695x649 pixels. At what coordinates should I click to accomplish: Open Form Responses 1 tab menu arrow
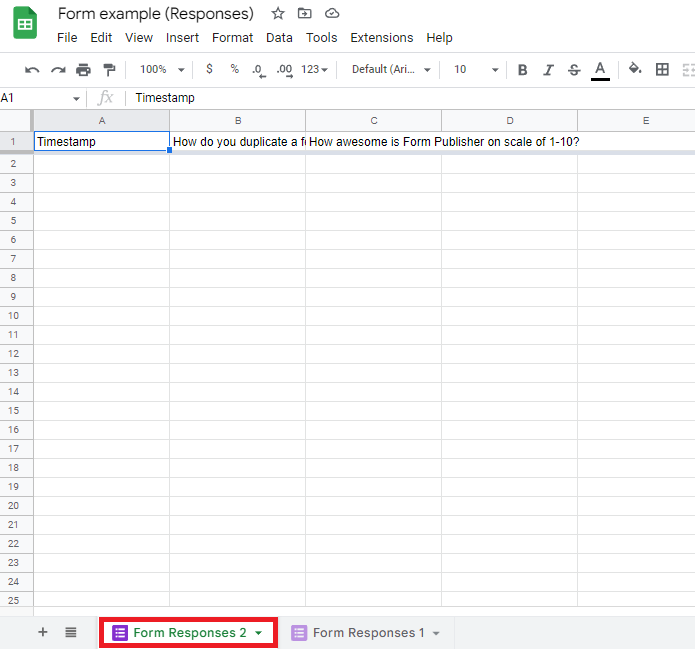(436, 633)
